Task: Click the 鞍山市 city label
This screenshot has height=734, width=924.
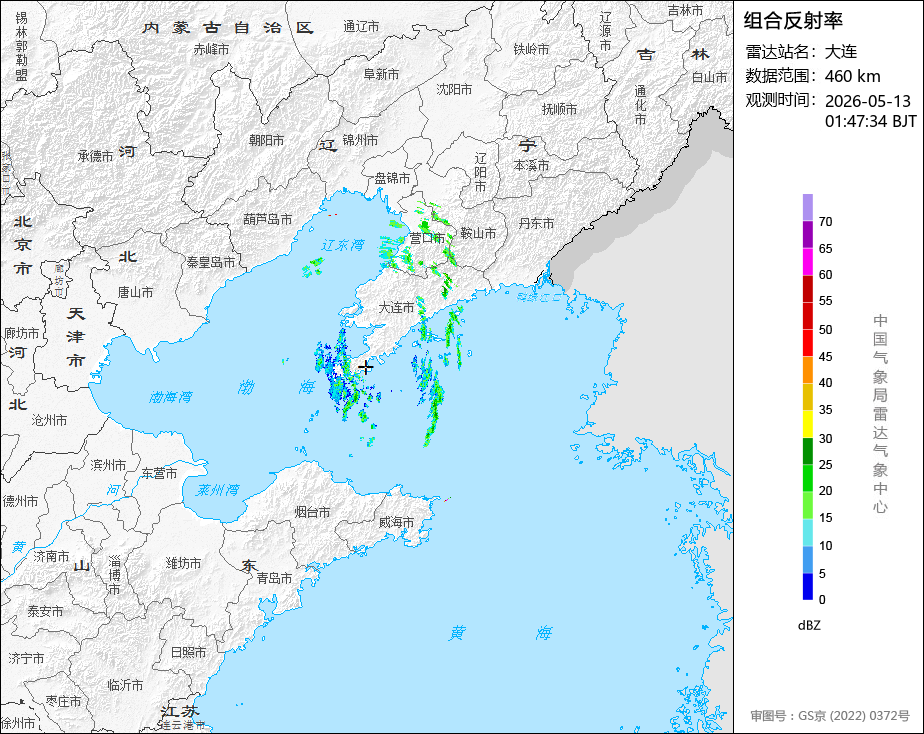Action: (x=478, y=233)
